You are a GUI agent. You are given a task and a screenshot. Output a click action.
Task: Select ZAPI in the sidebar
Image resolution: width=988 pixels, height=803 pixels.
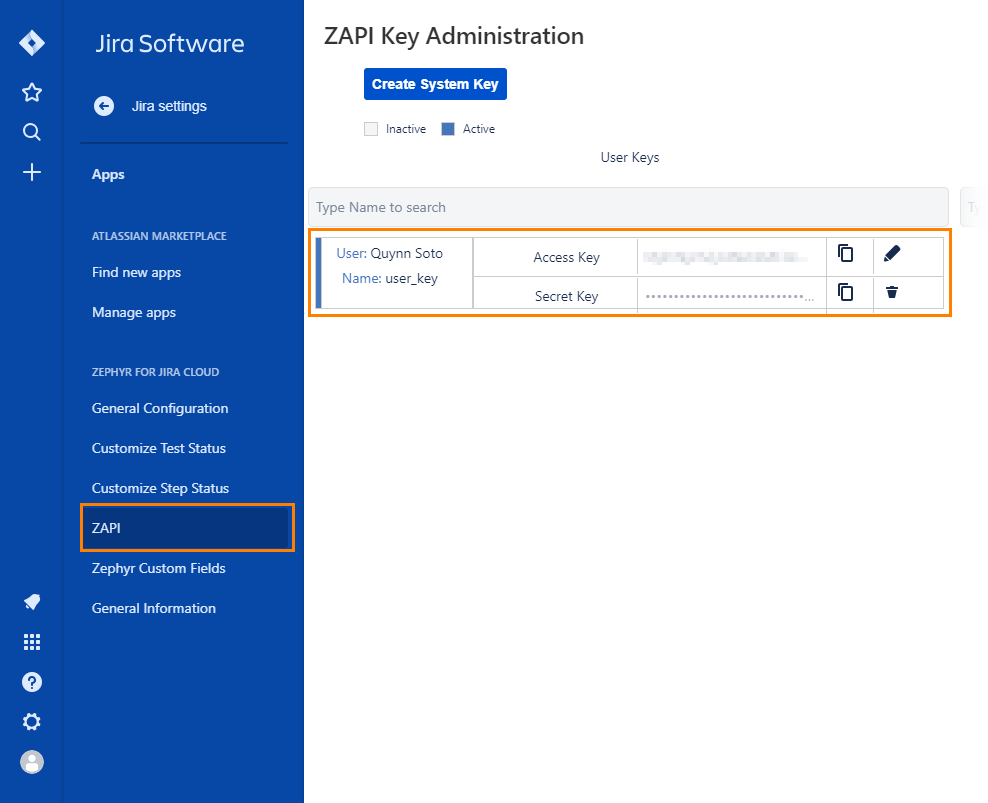[187, 528]
